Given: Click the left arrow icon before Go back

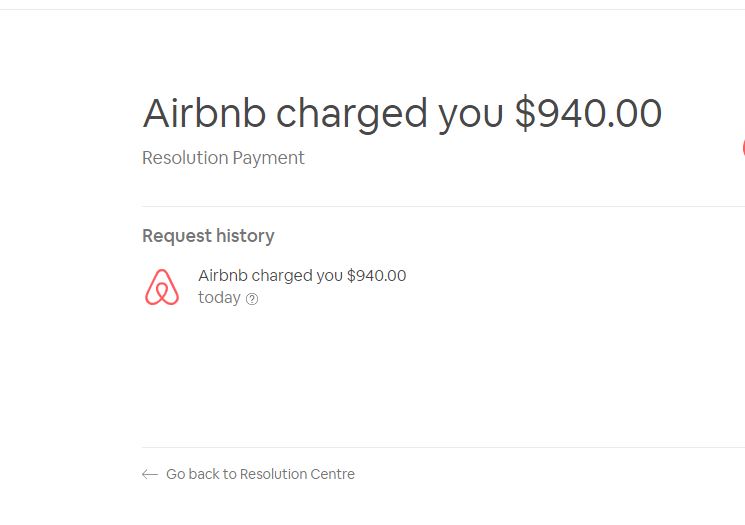Looking at the screenshot, I should 150,474.
